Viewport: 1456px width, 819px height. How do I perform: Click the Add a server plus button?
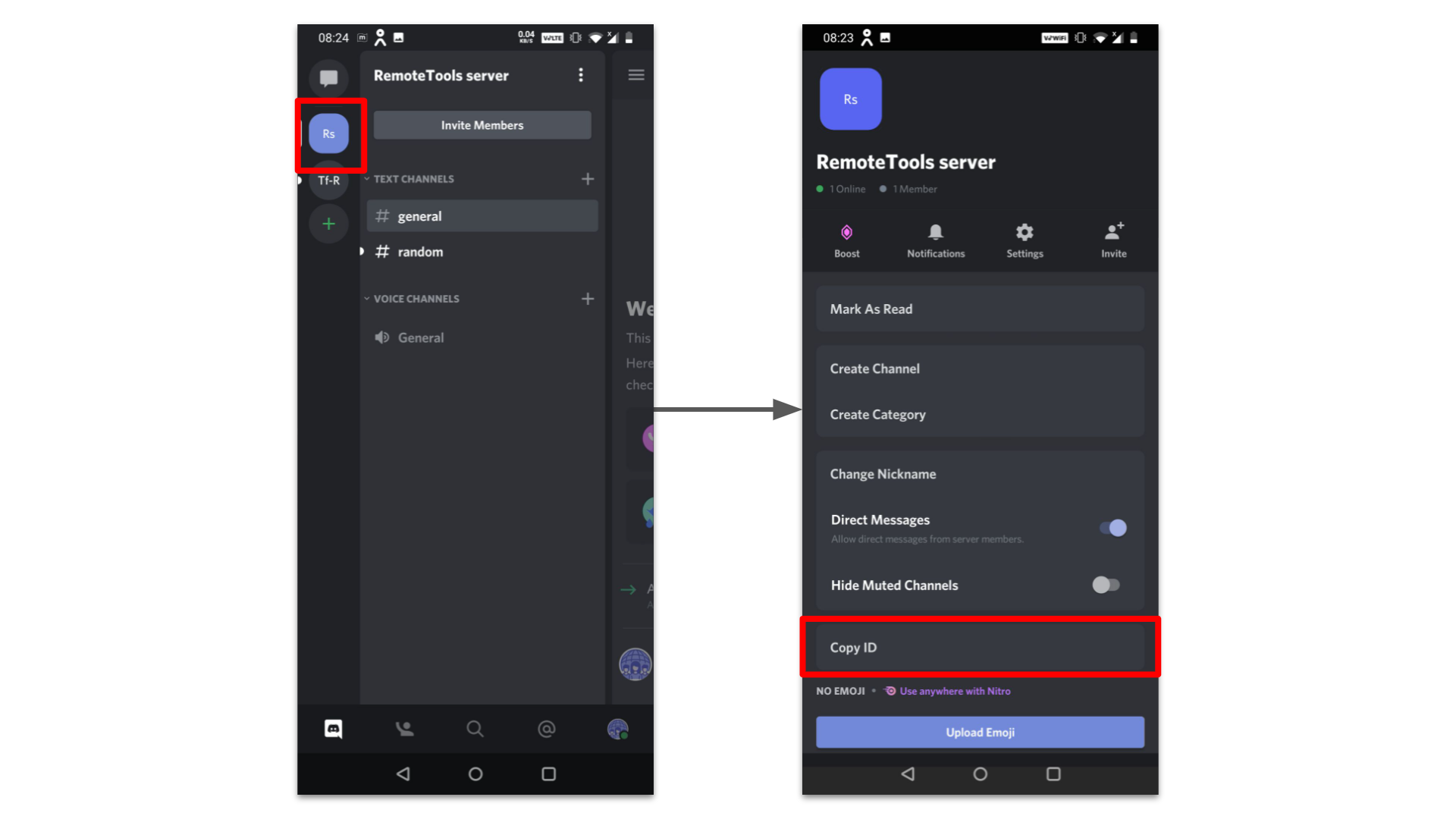click(331, 222)
